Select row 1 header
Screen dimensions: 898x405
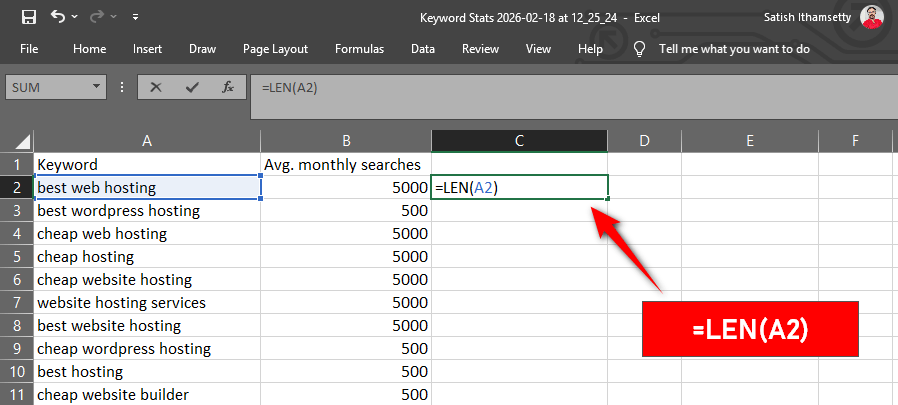point(17,165)
